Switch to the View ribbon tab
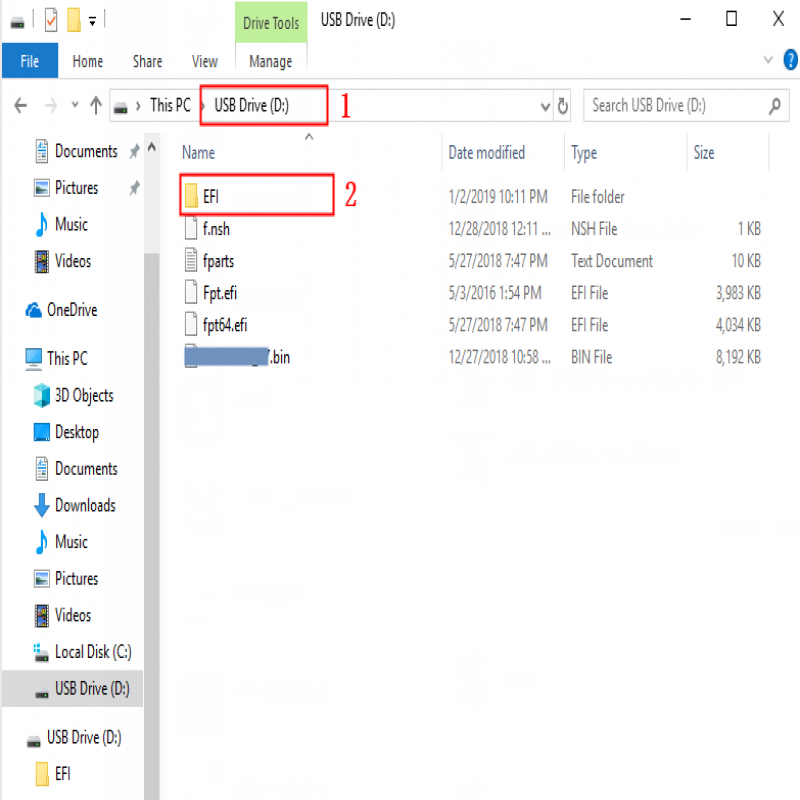This screenshot has width=800, height=800. pos(204,61)
